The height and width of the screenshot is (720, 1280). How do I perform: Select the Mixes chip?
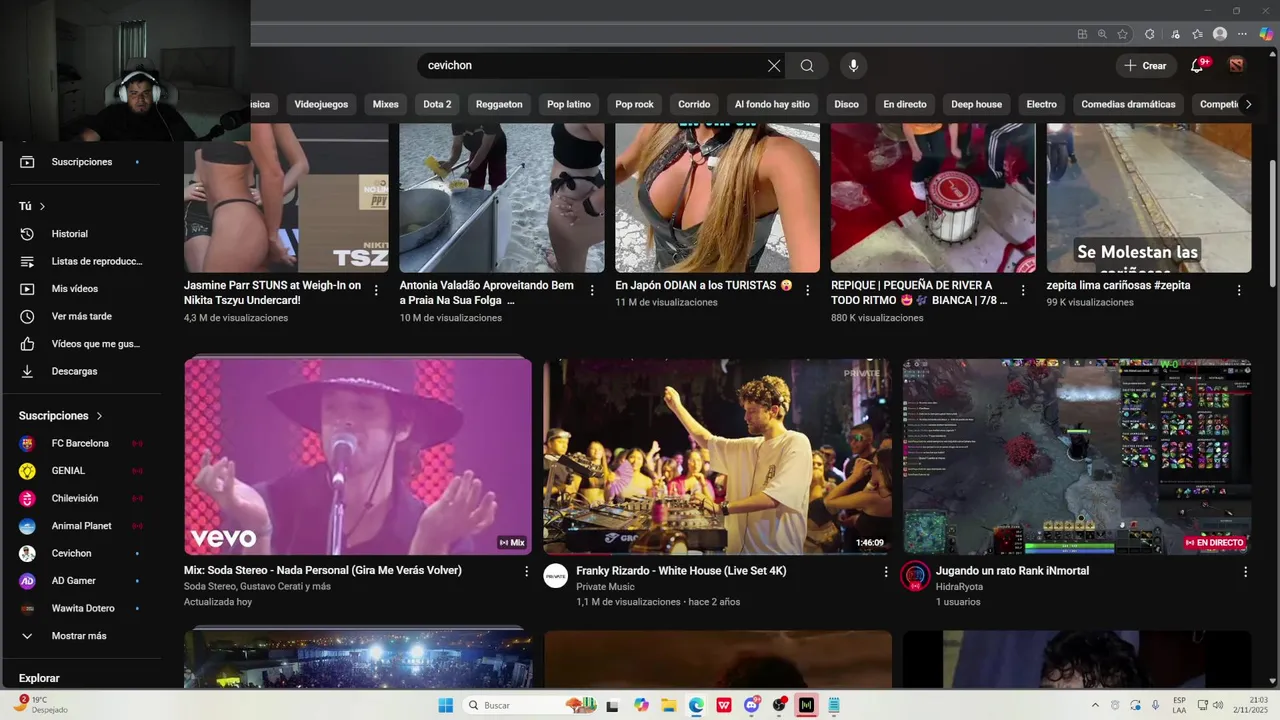[386, 104]
